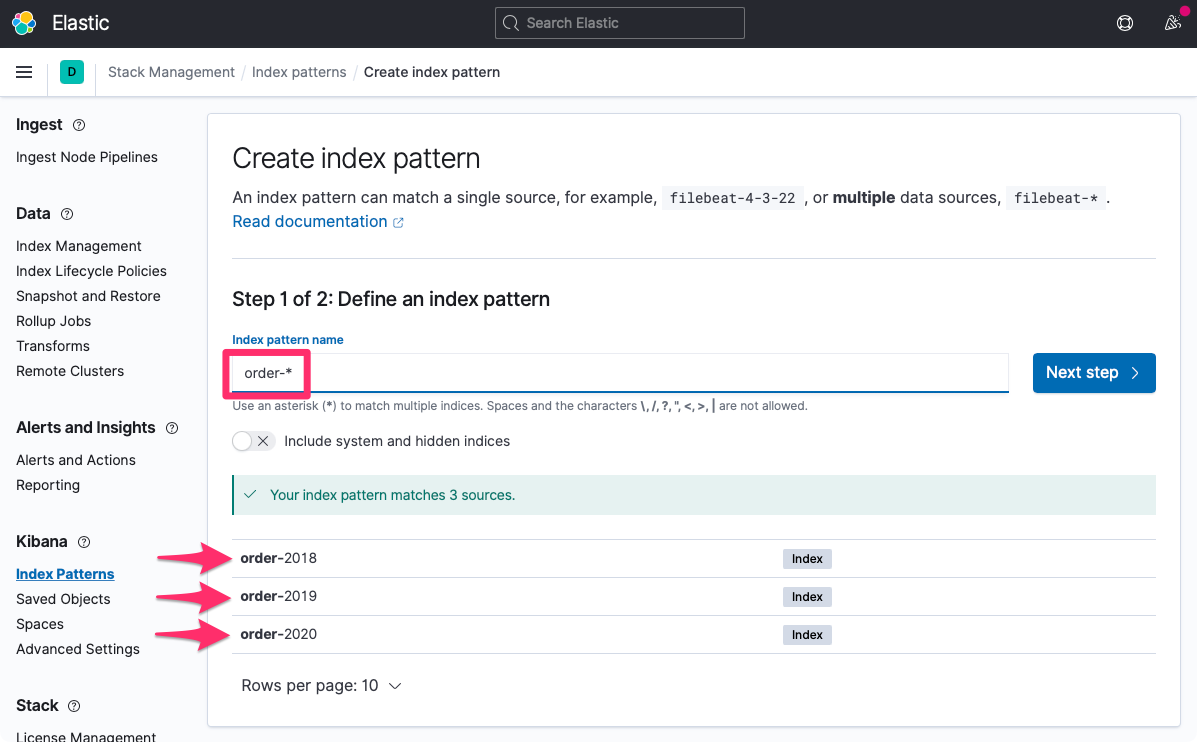The width and height of the screenshot is (1197, 742).
Task: Click the Ingest section help icon
Action: [79, 125]
